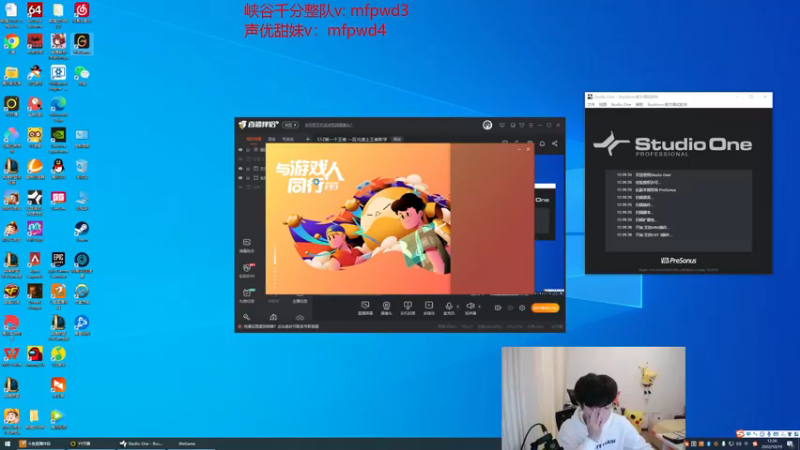
Task: Select the Recycle Bin on the desktop
Action: coord(82,167)
